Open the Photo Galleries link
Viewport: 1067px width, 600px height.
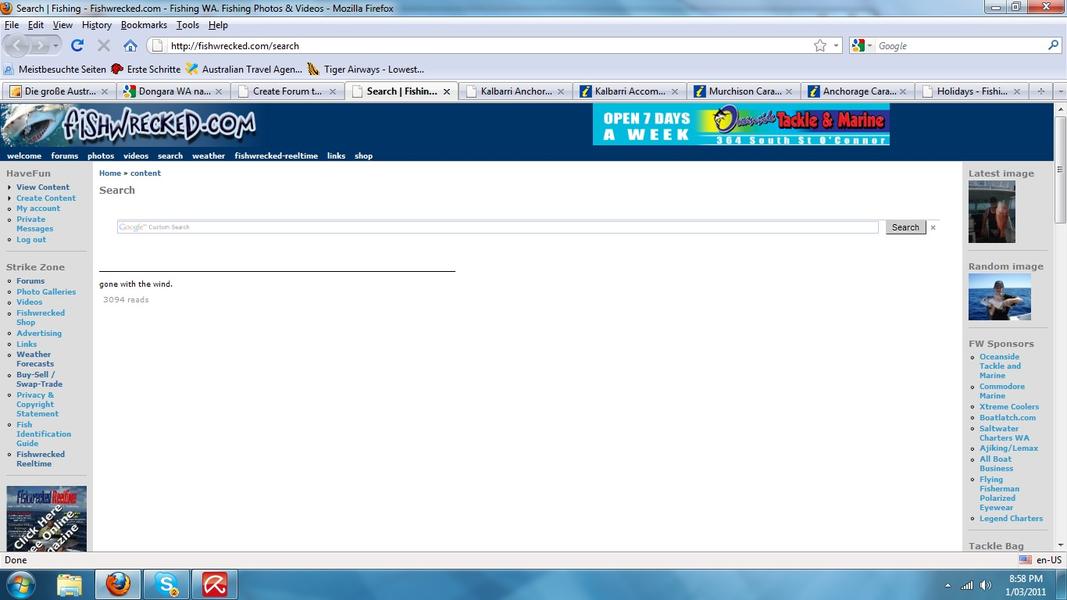[46, 292]
